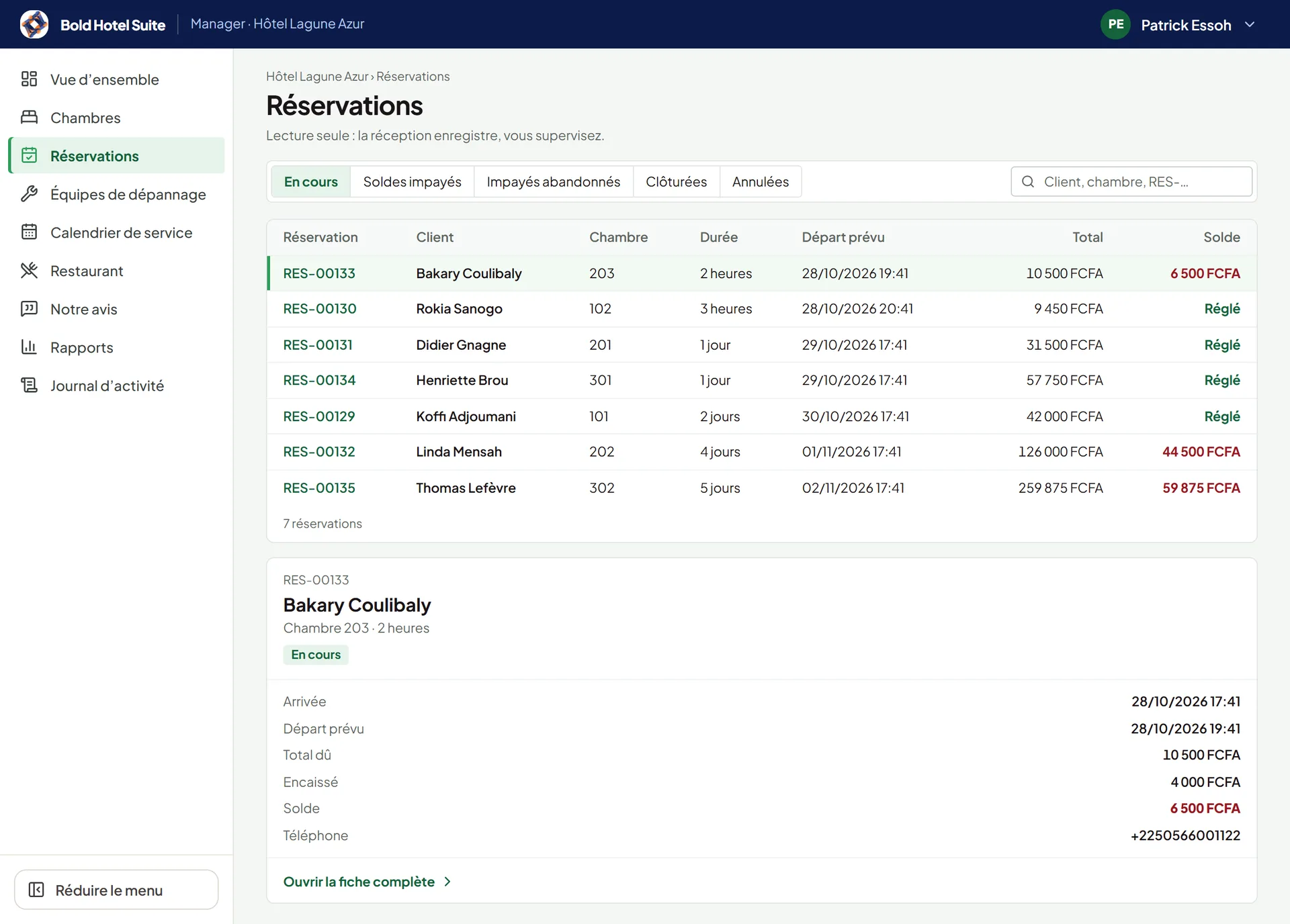Viewport: 1290px width, 924px height.
Task: Open reservation RES-00130
Action: (x=320, y=309)
